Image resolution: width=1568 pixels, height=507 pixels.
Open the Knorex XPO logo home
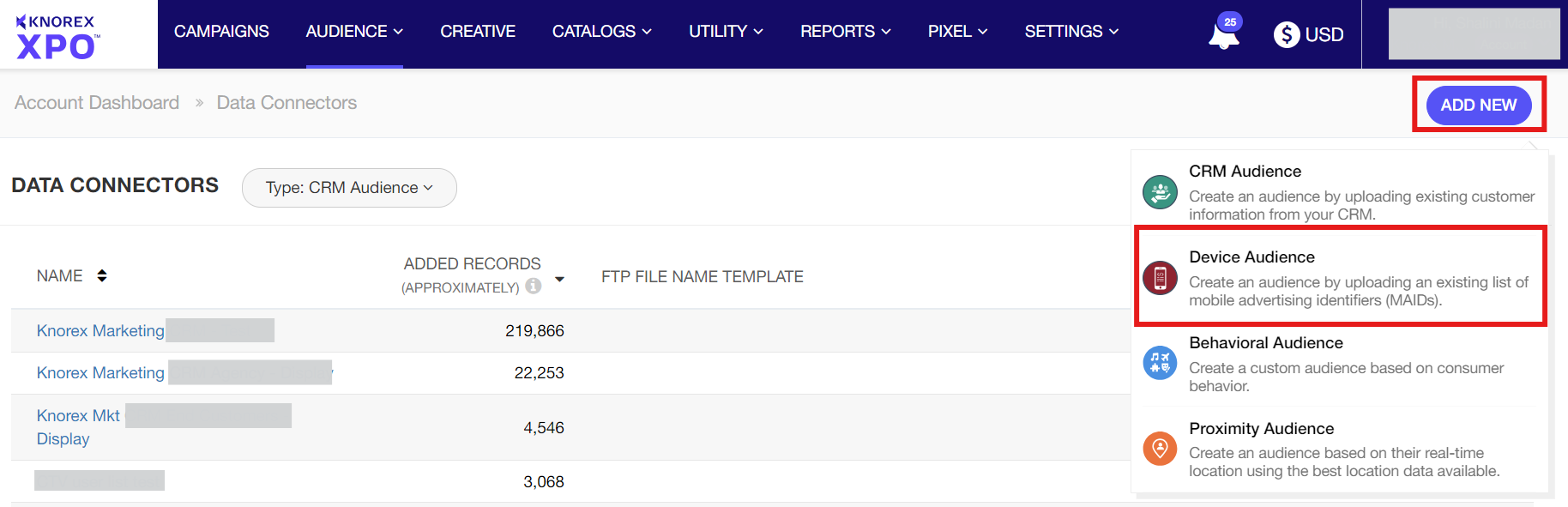point(58,36)
